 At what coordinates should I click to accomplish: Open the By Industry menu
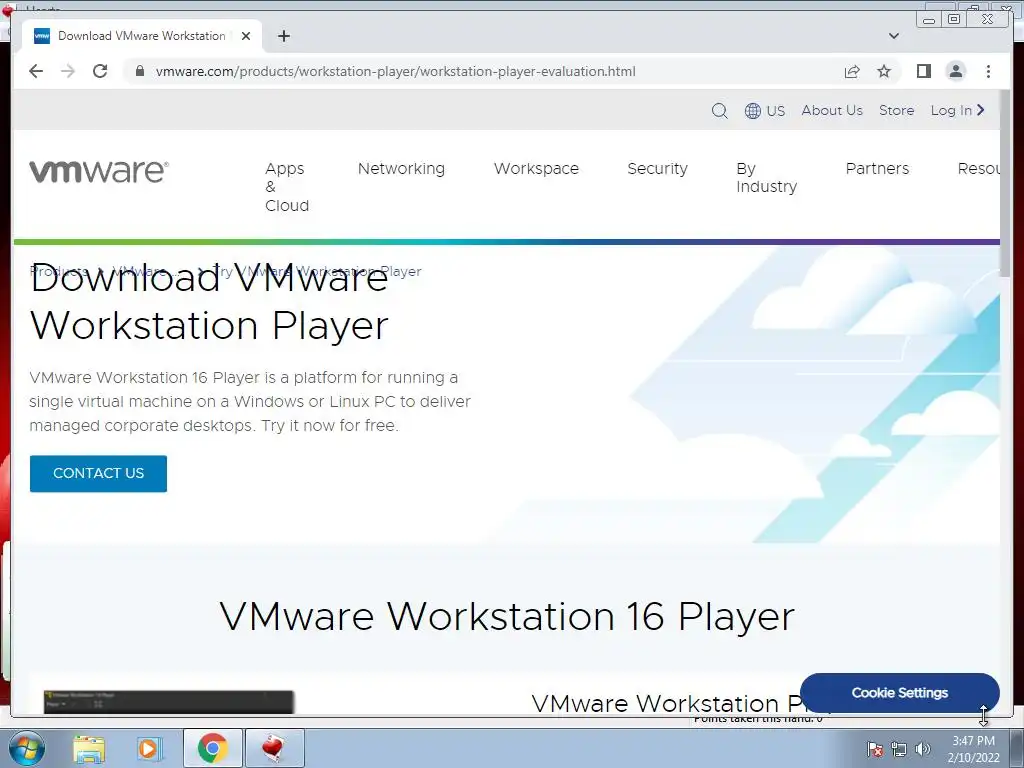point(766,178)
